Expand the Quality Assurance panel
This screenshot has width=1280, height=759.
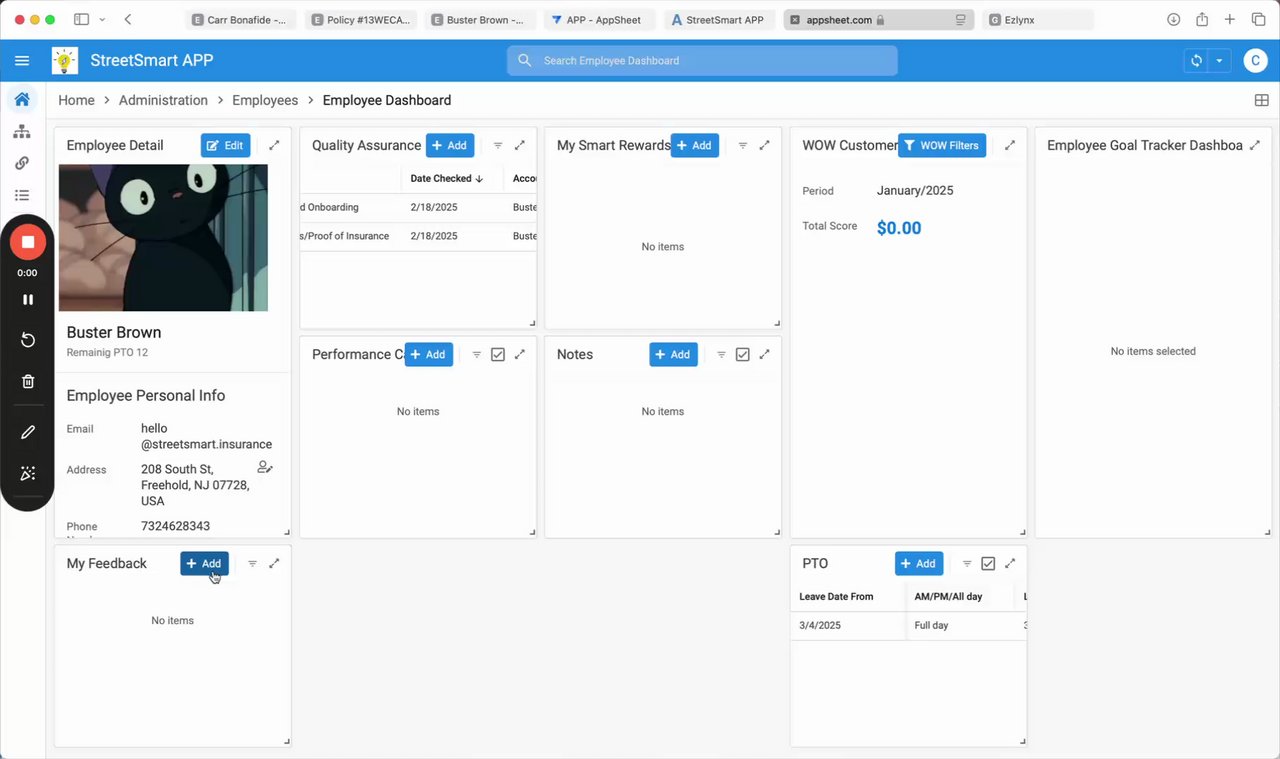(x=519, y=145)
